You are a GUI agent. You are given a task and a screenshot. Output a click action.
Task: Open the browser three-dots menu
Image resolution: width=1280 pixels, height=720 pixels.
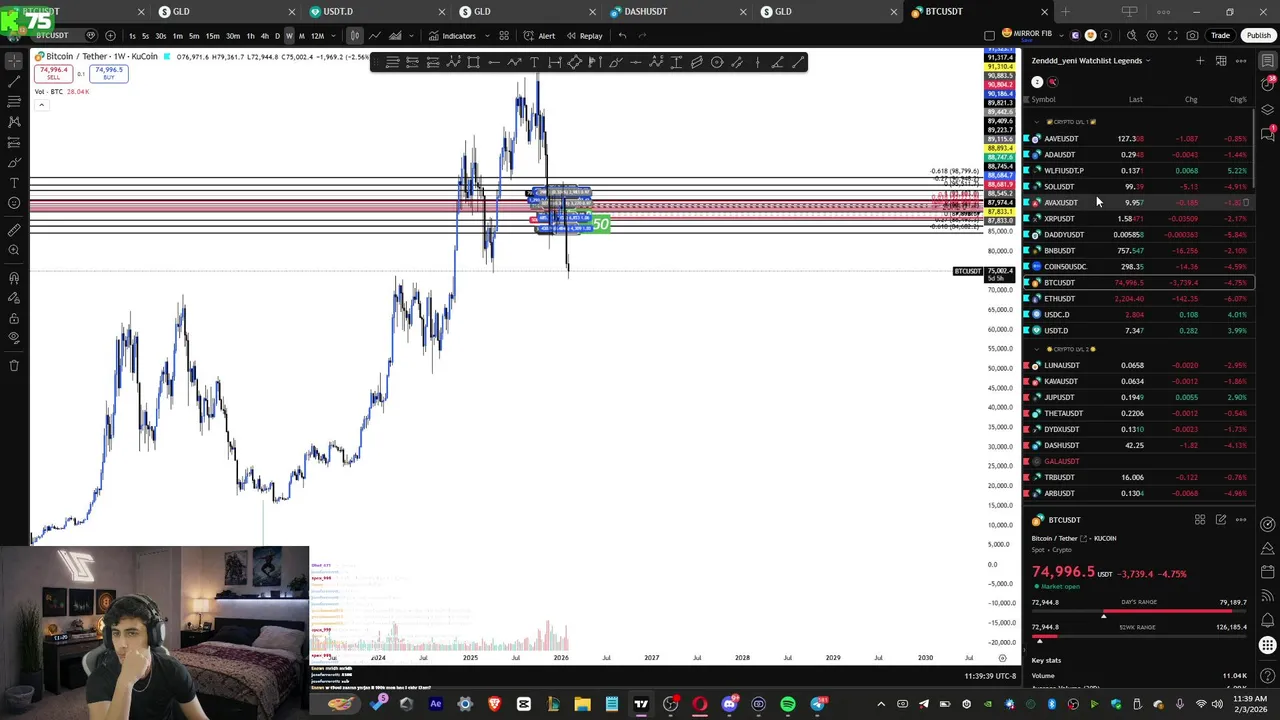tap(1163, 11)
